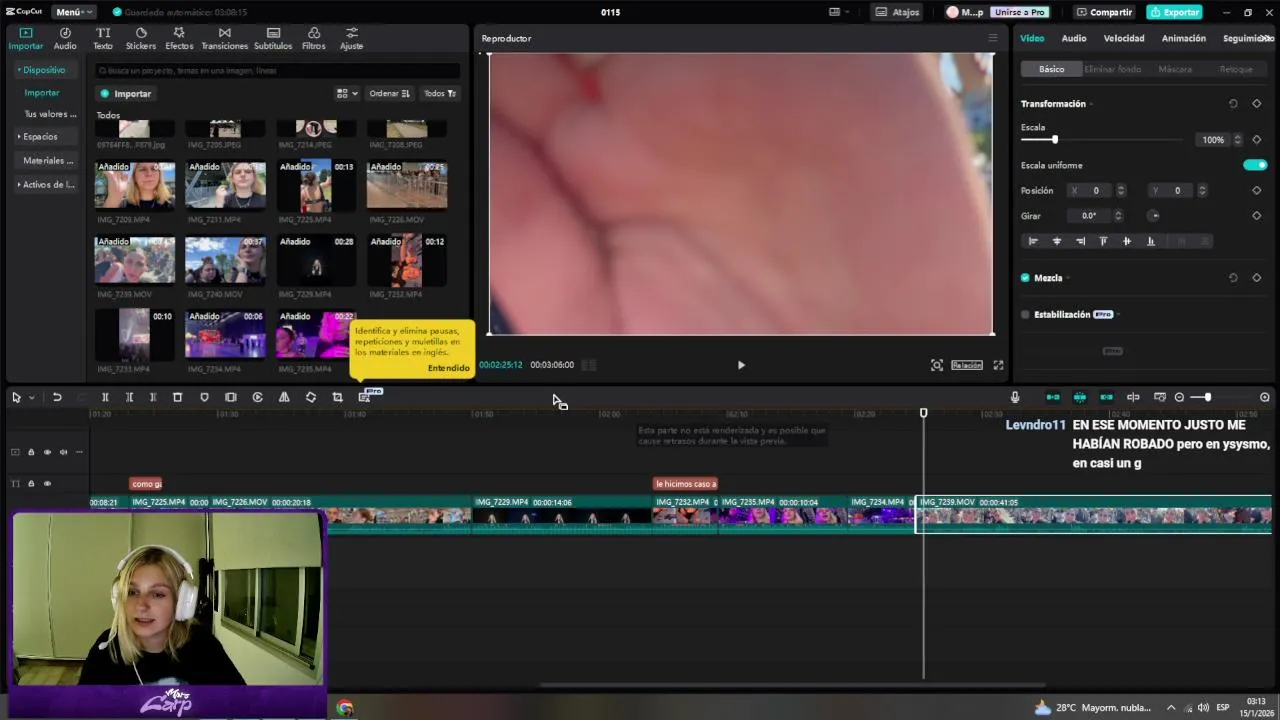Screen dimensions: 1280x720
Task: Toggle Escala uniforme switch
Action: 1255,165
